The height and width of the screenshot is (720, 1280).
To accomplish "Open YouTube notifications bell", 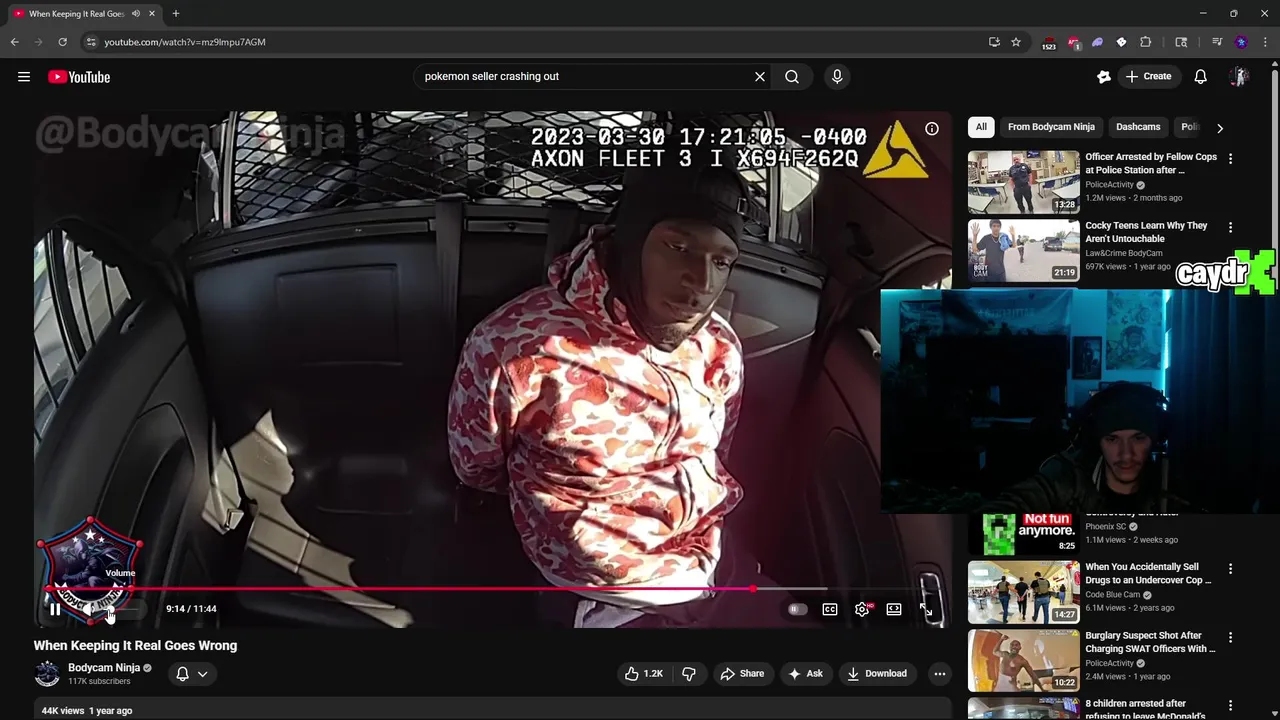I will (1201, 76).
